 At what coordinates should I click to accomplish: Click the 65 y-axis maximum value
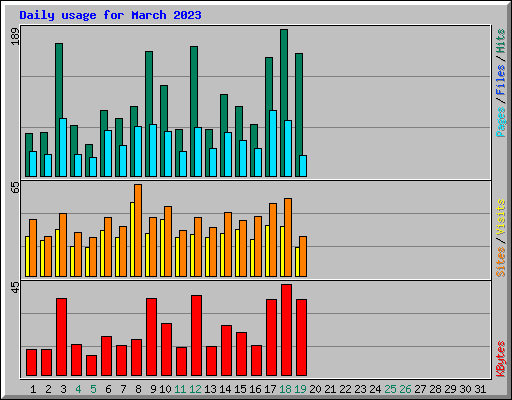tap(15, 187)
